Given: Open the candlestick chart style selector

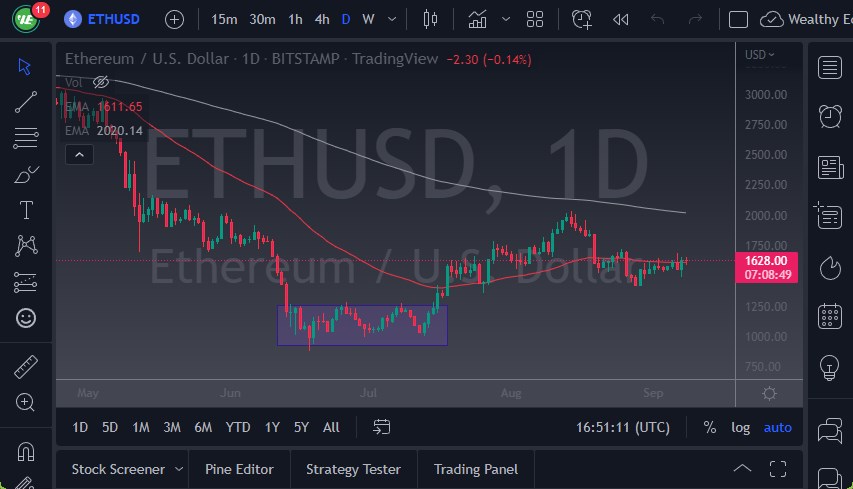Looking at the screenshot, I should click(x=430, y=20).
